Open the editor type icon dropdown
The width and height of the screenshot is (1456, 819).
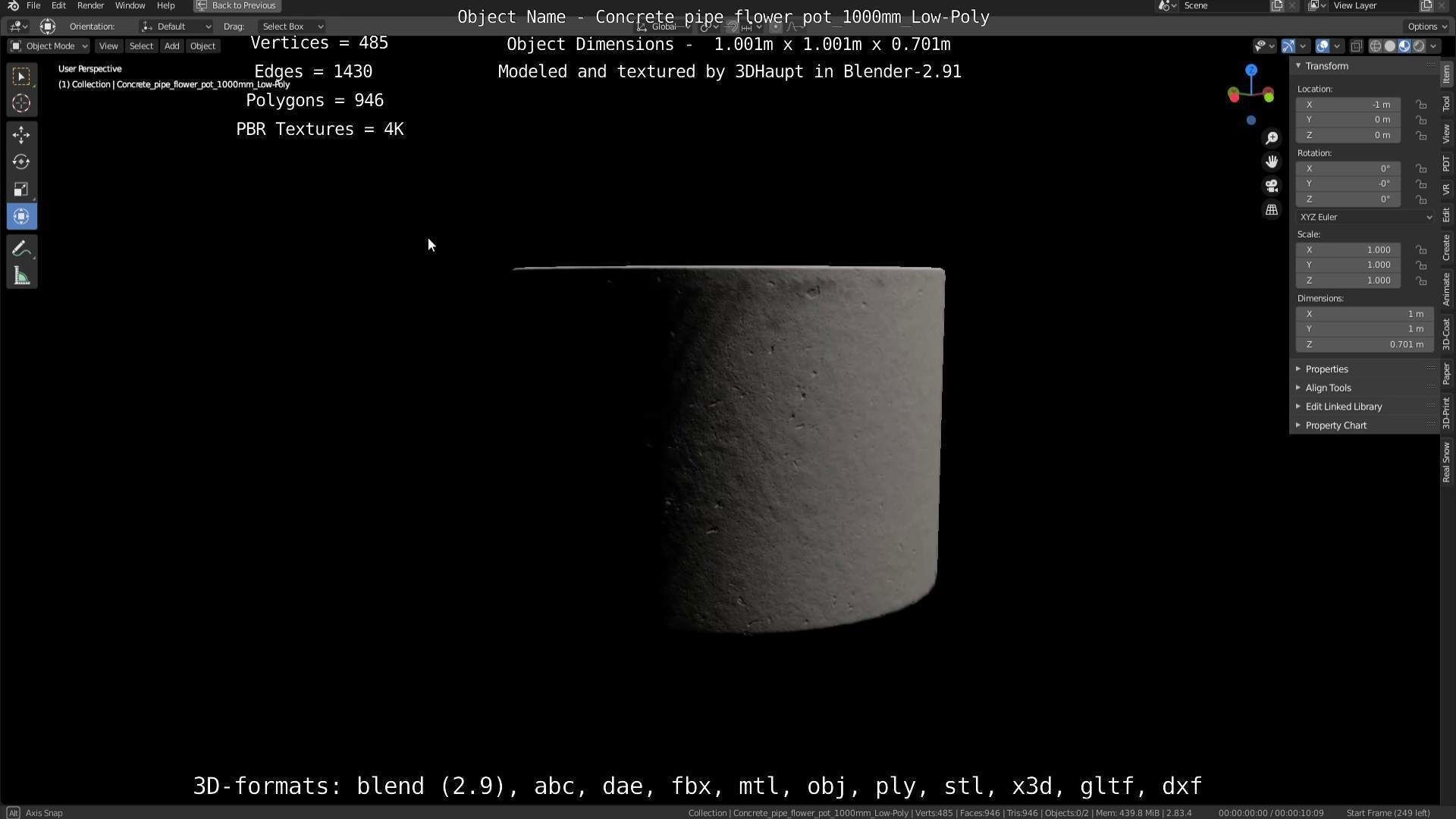[18, 27]
